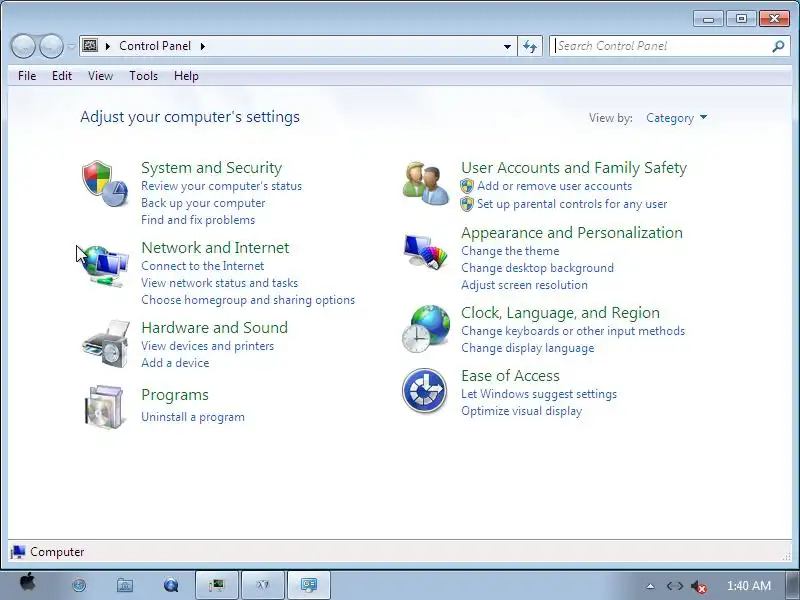Open the Edit menu
Screen dimensions: 800x600
point(62,76)
